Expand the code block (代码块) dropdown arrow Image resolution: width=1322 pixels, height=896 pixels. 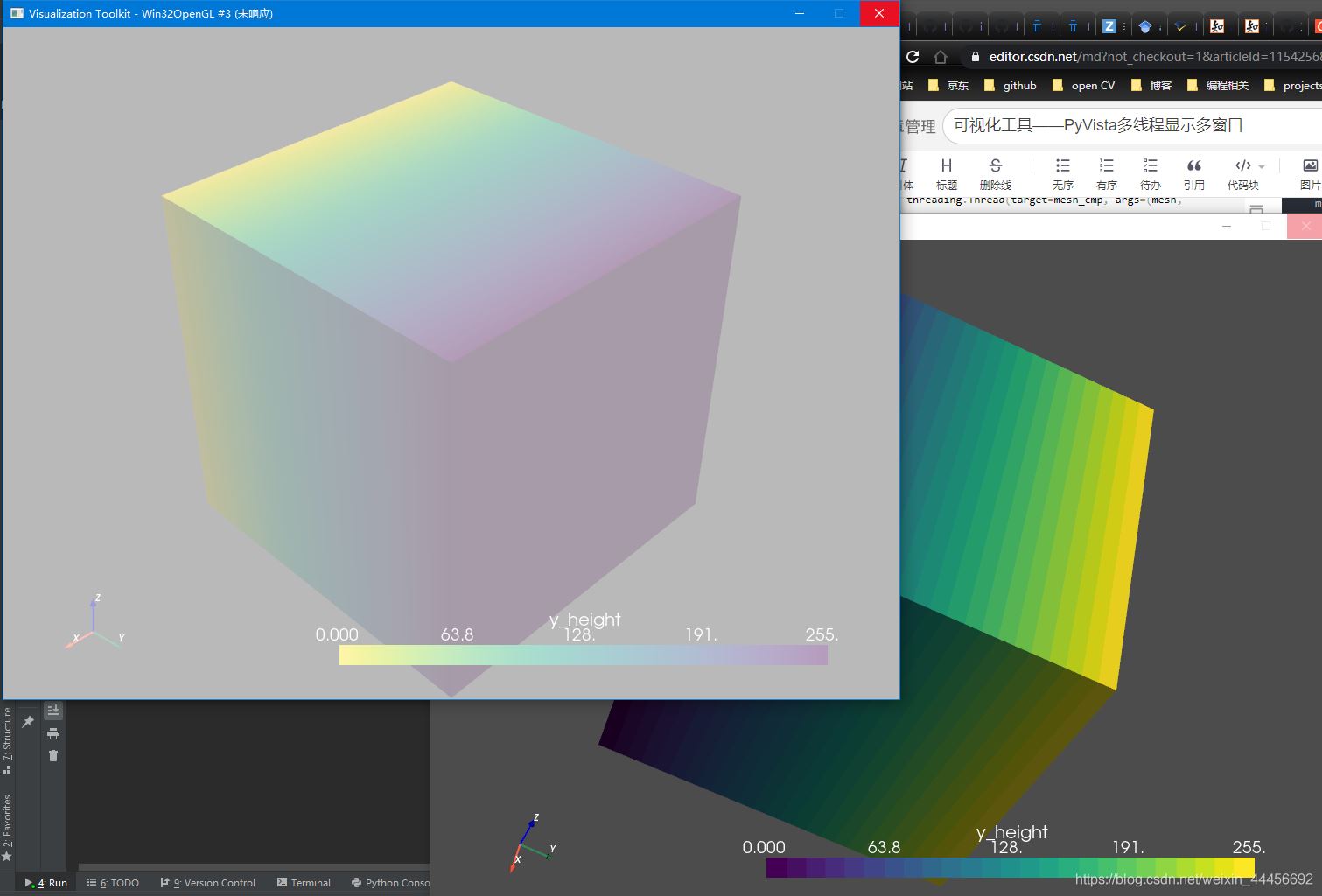point(1262,166)
